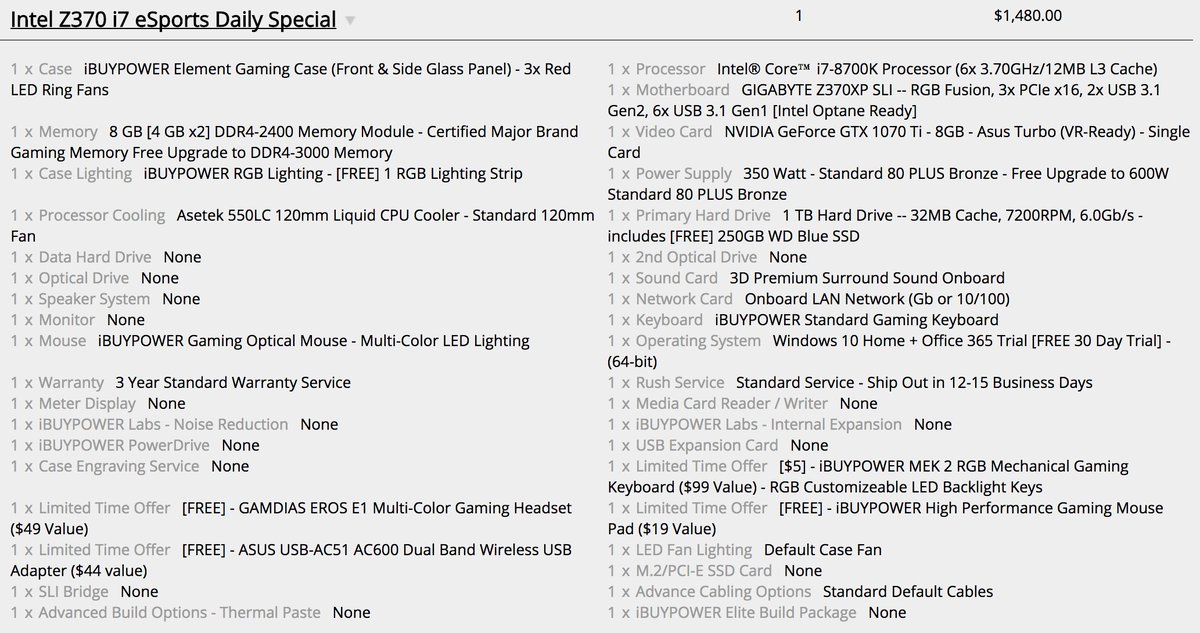Select the Windows 10 Home Operating System entry
This screenshot has width=1200, height=633.
tap(889, 351)
